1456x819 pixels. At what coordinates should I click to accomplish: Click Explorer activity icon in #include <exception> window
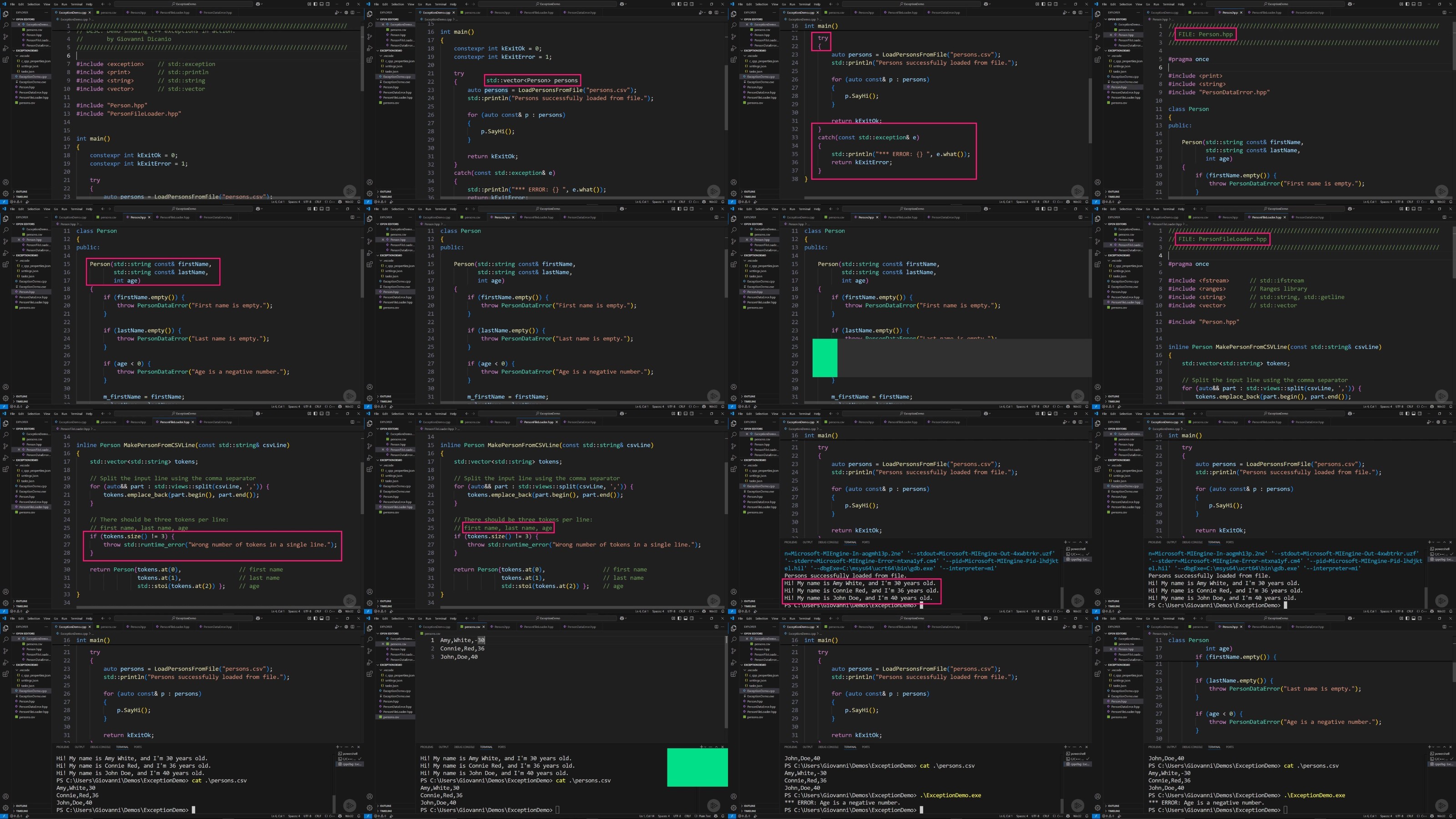(5, 14)
